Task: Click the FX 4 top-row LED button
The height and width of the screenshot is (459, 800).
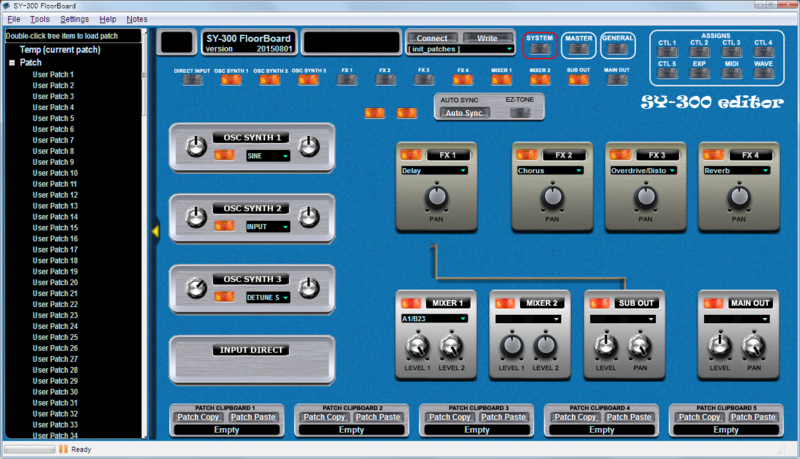Action: point(463,80)
